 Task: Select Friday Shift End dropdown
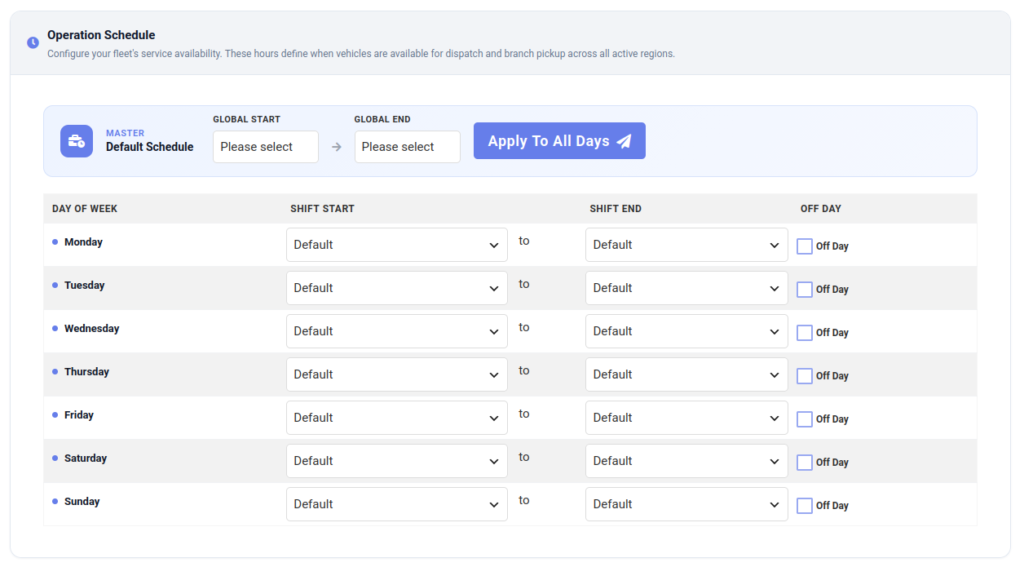(686, 417)
